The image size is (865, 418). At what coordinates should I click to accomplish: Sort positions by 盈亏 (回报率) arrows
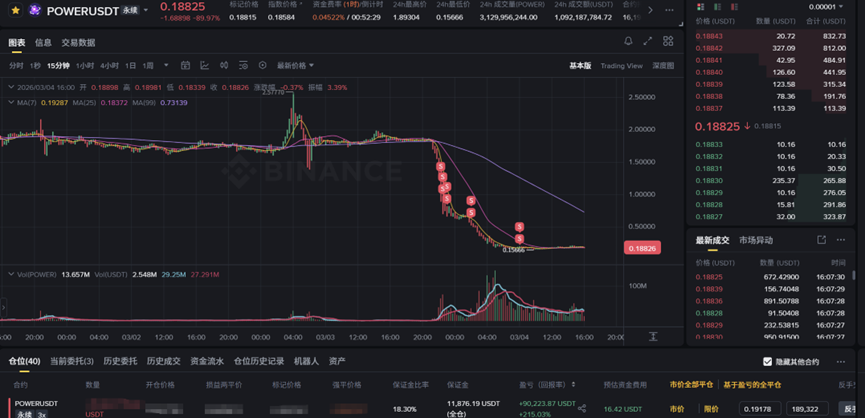coord(574,384)
